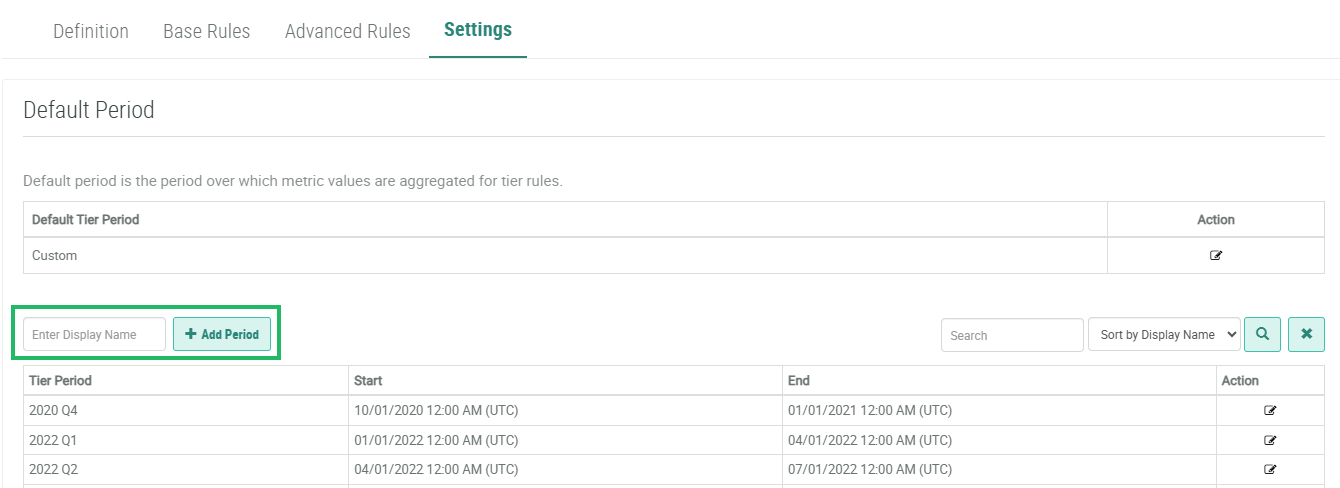This screenshot has width=1340, height=488.
Task: Edit the 2020 Q4 tier period
Action: pos(1270,410)
